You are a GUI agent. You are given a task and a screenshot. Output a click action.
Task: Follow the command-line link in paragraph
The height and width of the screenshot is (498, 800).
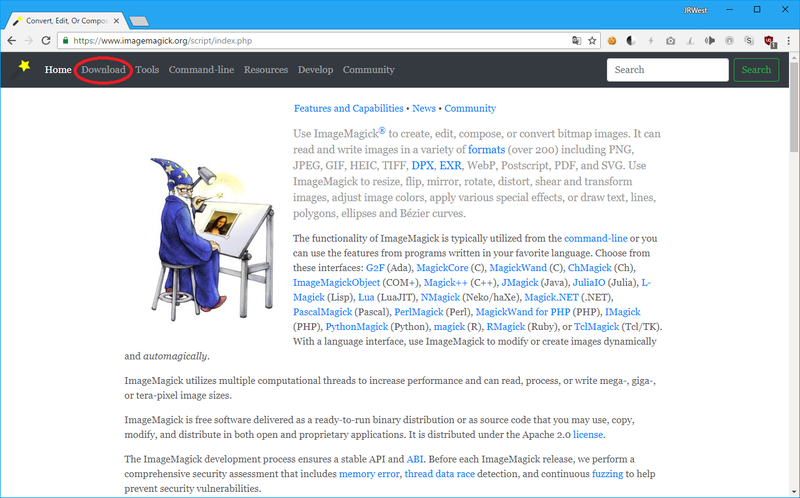[595, 238]
